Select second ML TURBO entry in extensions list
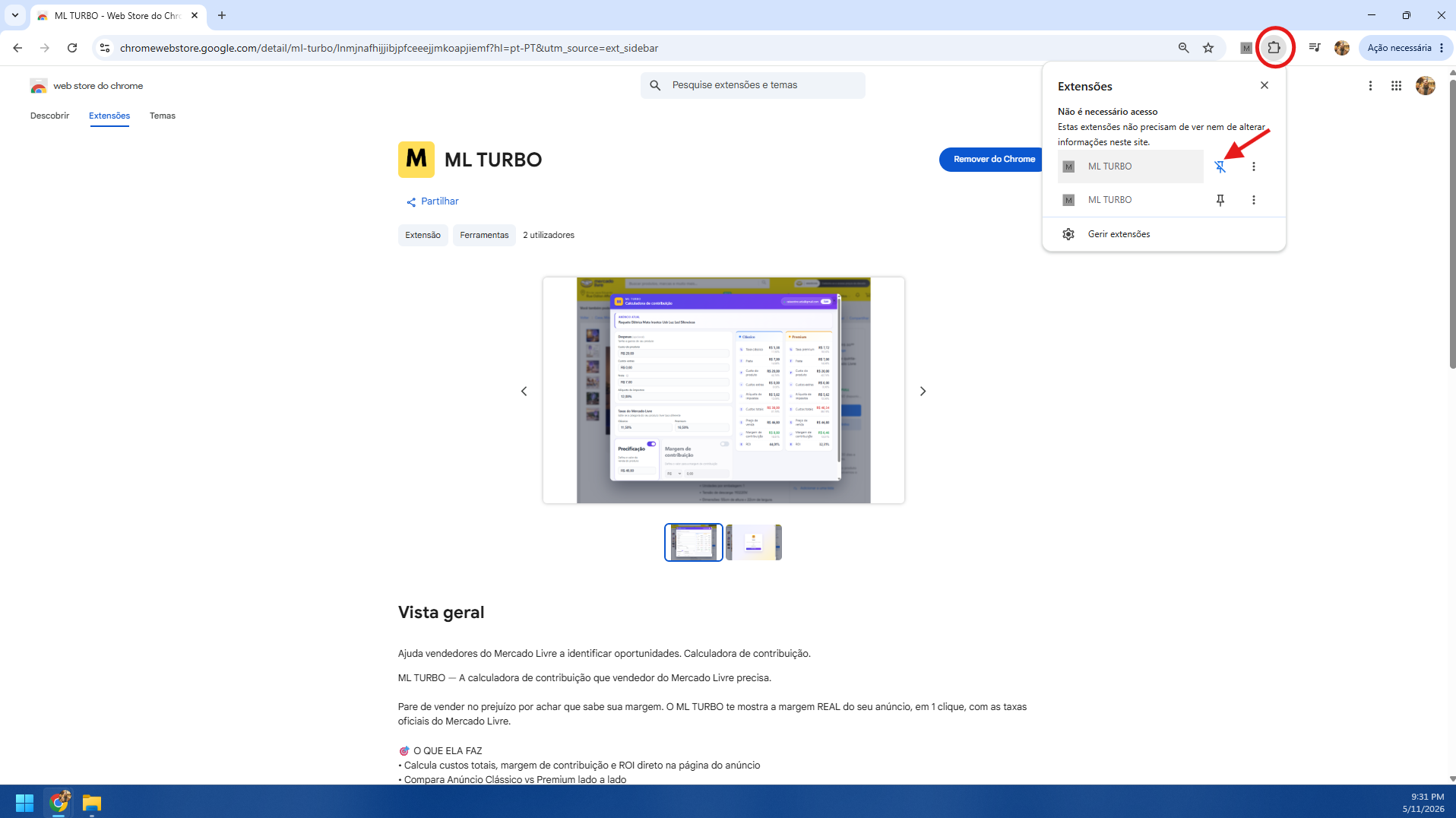Screen dimensions: 1456x818 (x=1131, y=200)
